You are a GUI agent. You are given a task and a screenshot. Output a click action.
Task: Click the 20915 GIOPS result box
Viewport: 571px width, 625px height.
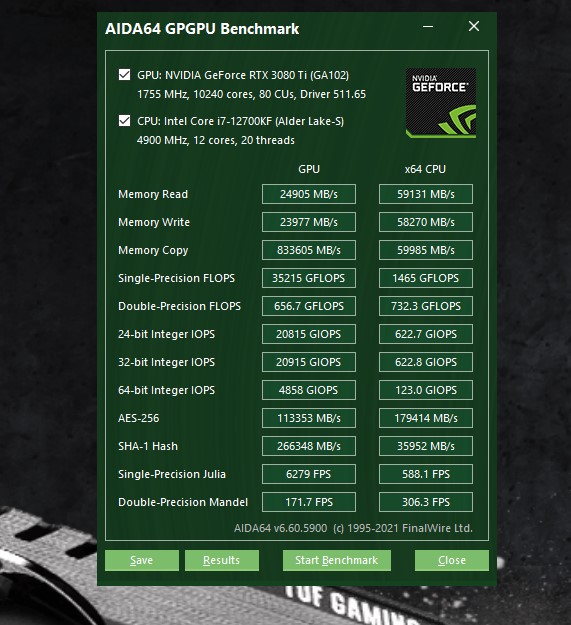coord(309,362)
